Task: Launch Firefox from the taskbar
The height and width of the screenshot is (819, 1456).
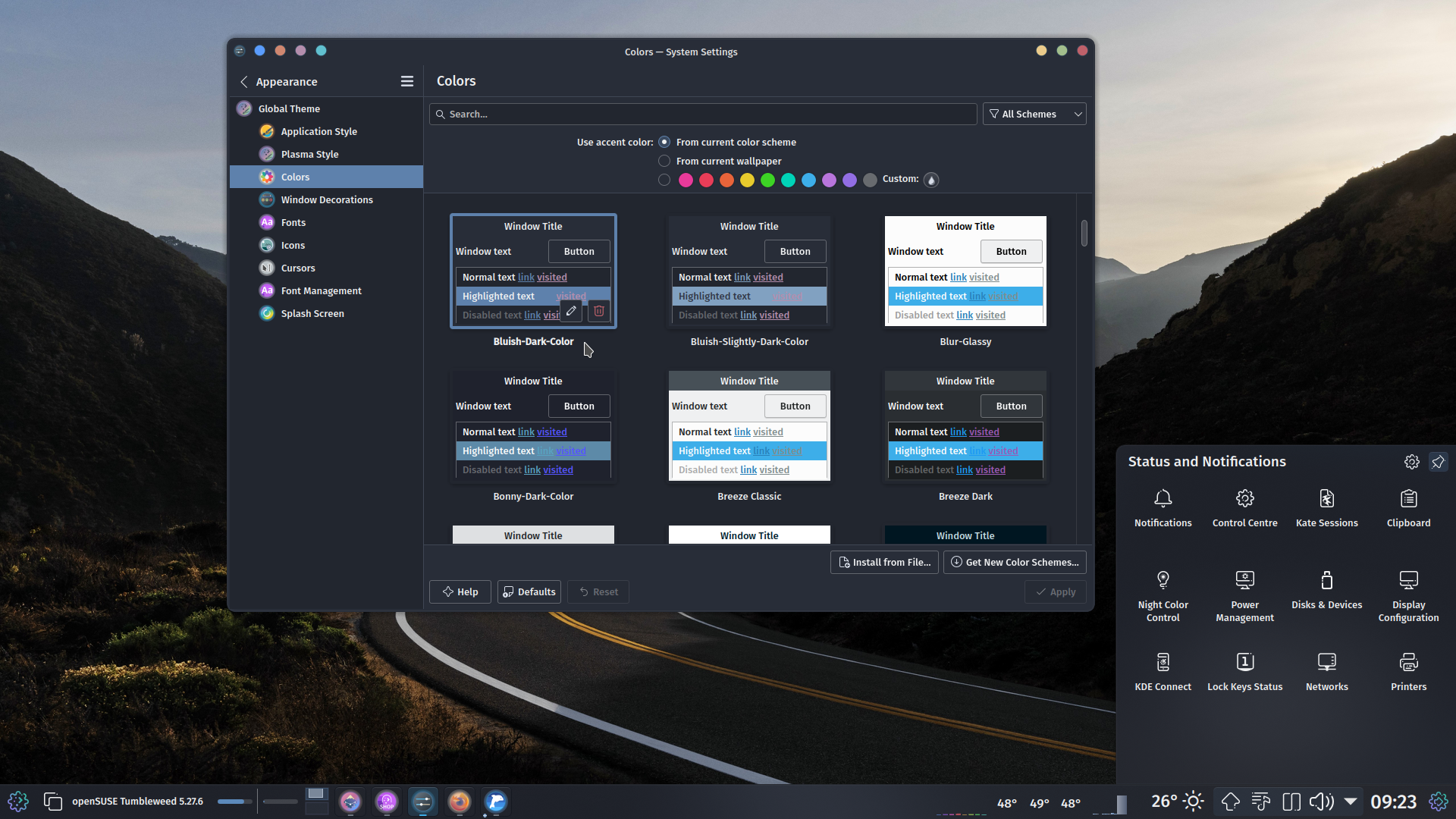Action: (459, 801)
